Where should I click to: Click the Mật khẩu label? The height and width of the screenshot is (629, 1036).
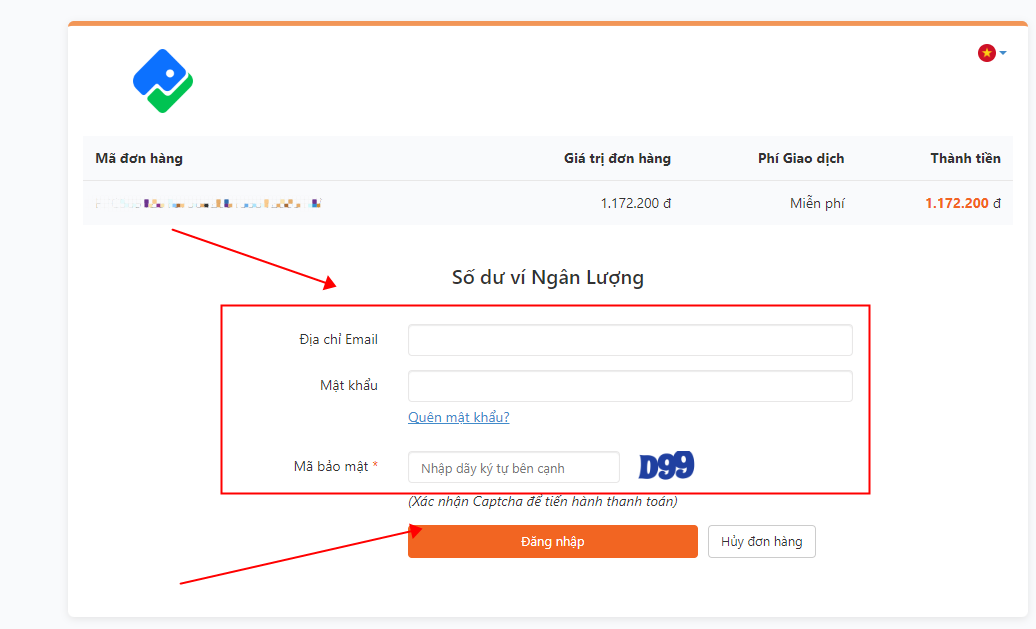click(x=349, y=385)
